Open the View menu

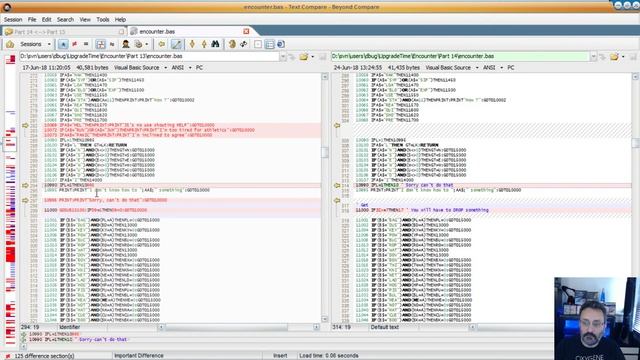pyautogui.click(x=85, y=20)
